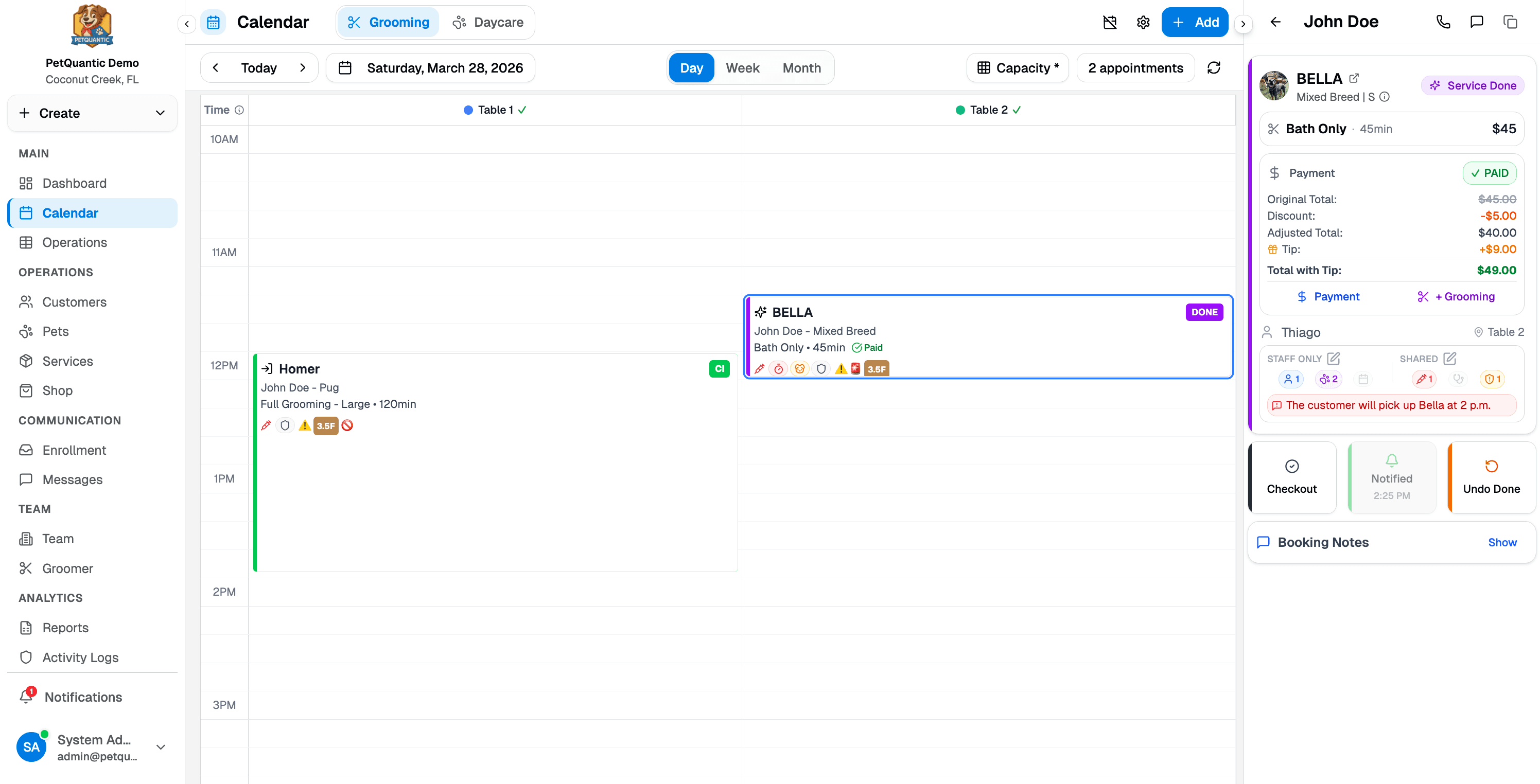
Task: Click the + Grooming link
Action: [x=1455, y=296]
